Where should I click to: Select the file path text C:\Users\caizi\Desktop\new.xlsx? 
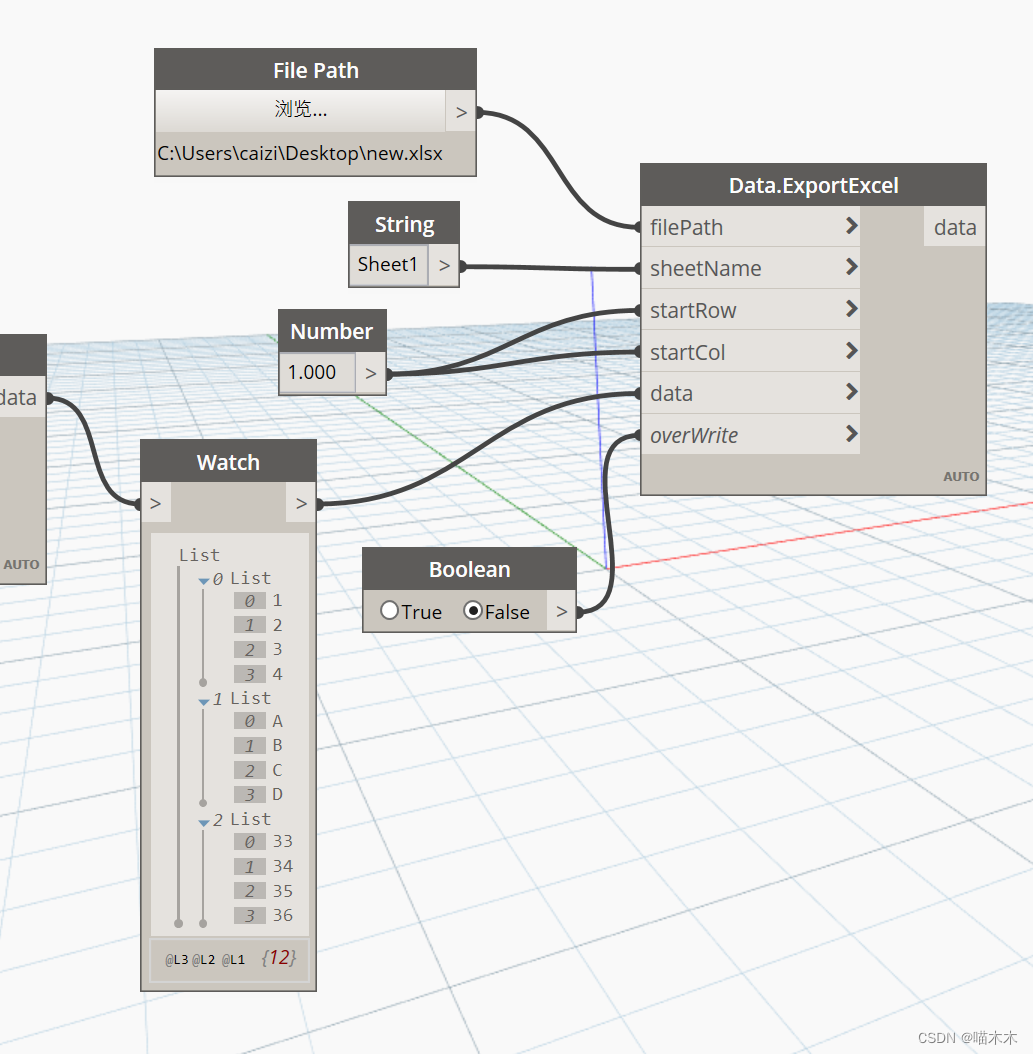pos(300,153)
